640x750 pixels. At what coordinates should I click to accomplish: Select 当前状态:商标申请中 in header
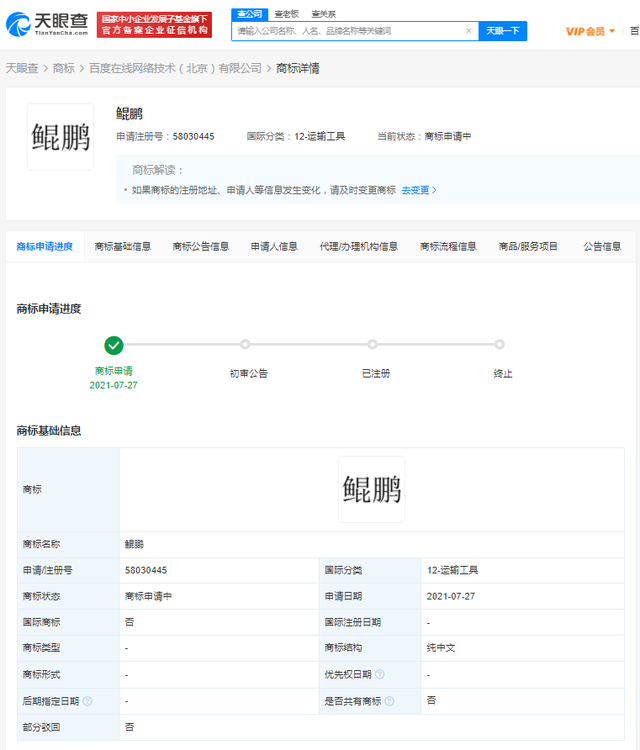click(x=424, y=136)
